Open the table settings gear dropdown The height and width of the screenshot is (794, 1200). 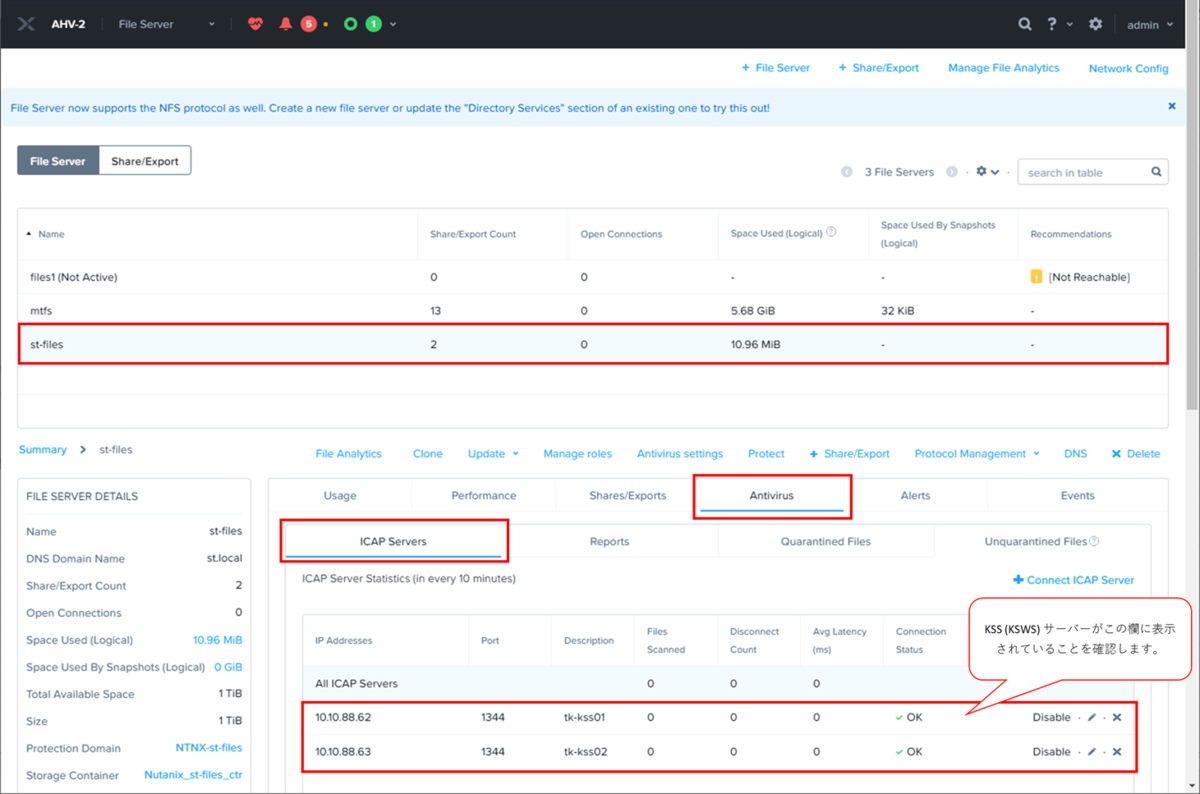click(x=987, y=172)
